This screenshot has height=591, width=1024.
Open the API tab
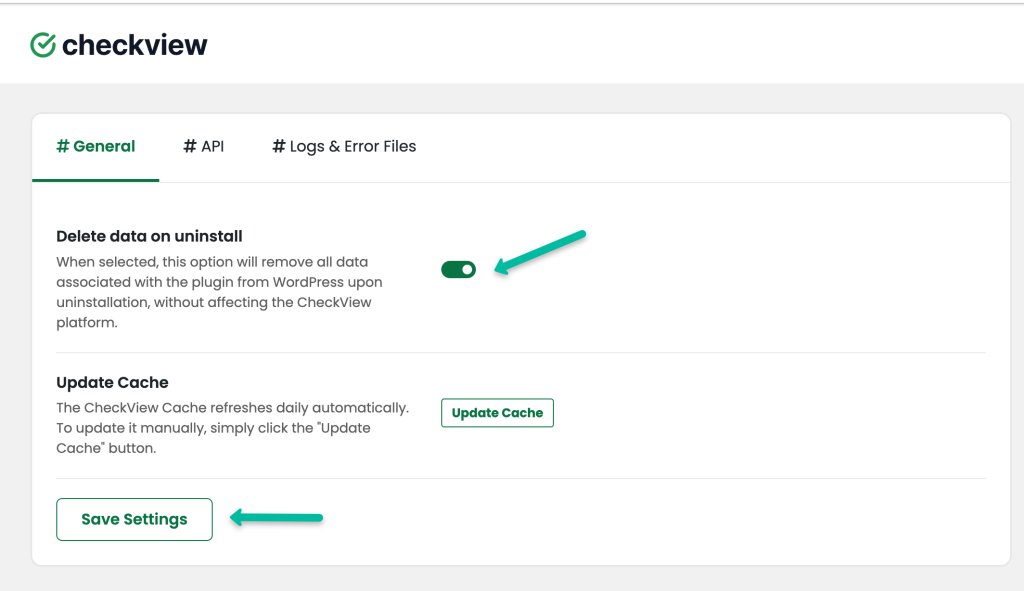(203, 146)
